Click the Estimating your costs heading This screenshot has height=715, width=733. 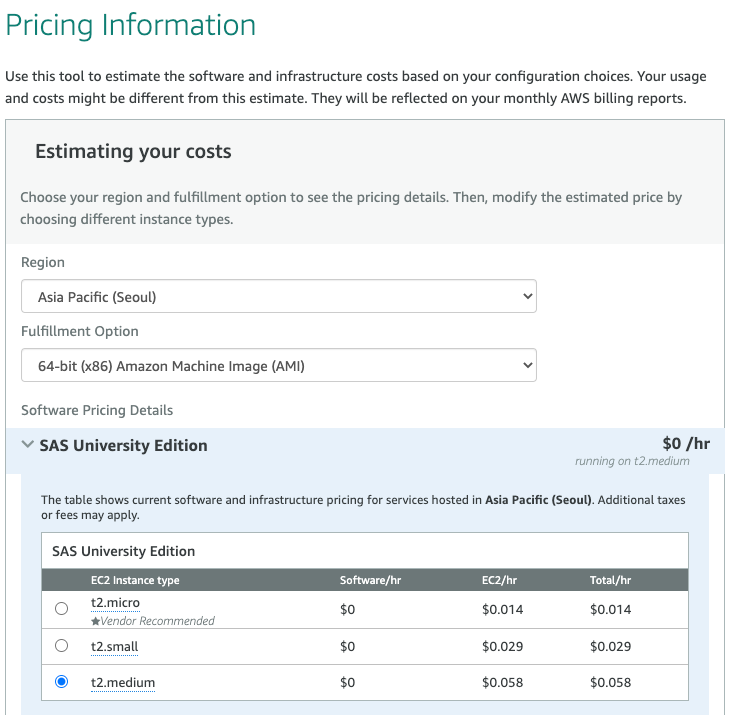tap(133, 152)
